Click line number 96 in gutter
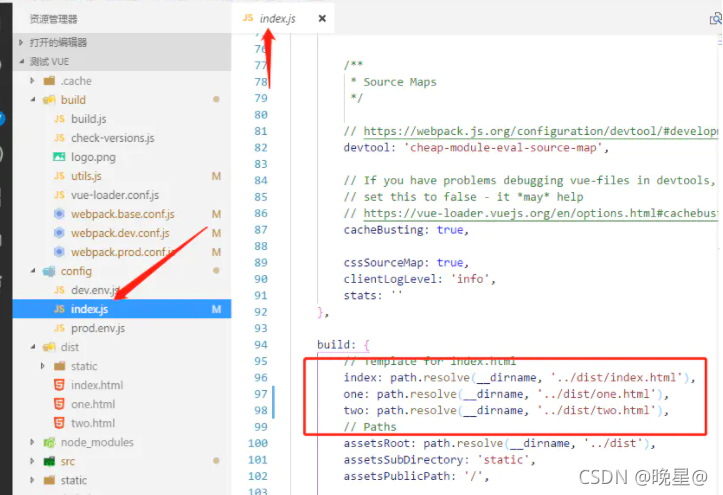 (x=261, y=377)
